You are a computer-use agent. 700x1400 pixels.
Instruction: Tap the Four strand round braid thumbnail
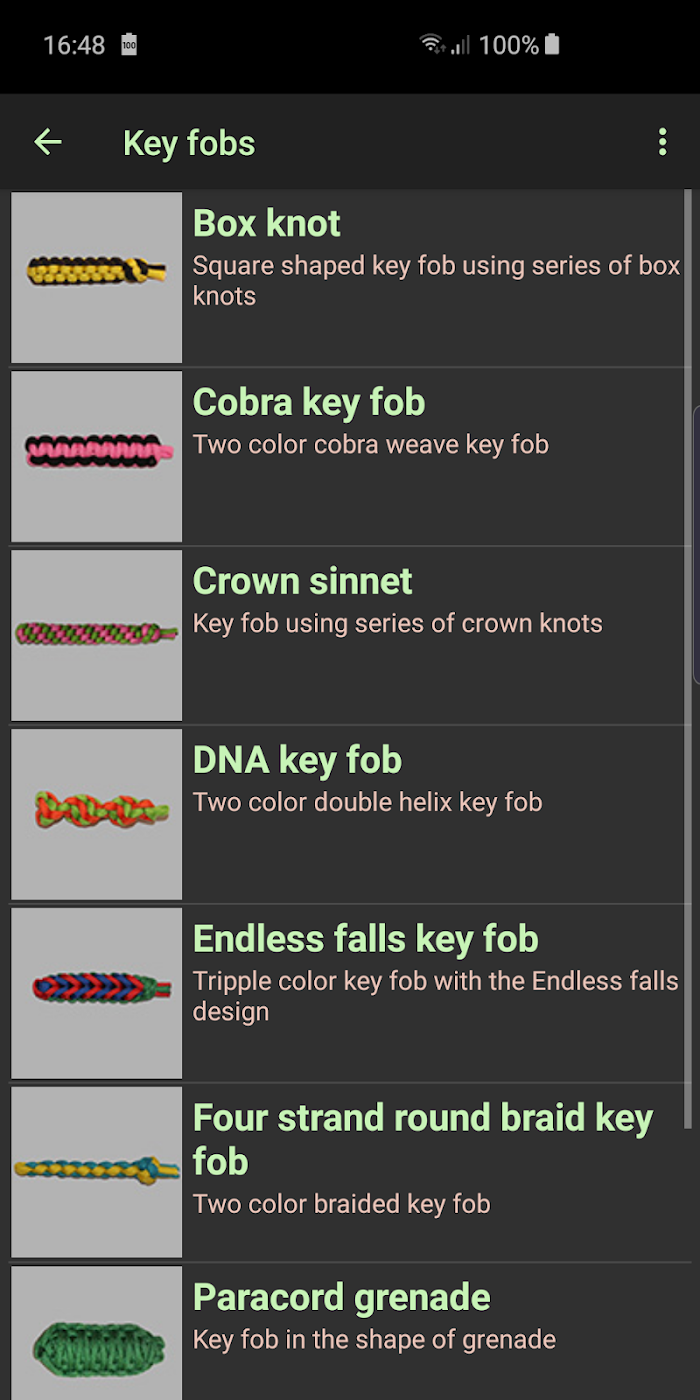(97, 1173)
